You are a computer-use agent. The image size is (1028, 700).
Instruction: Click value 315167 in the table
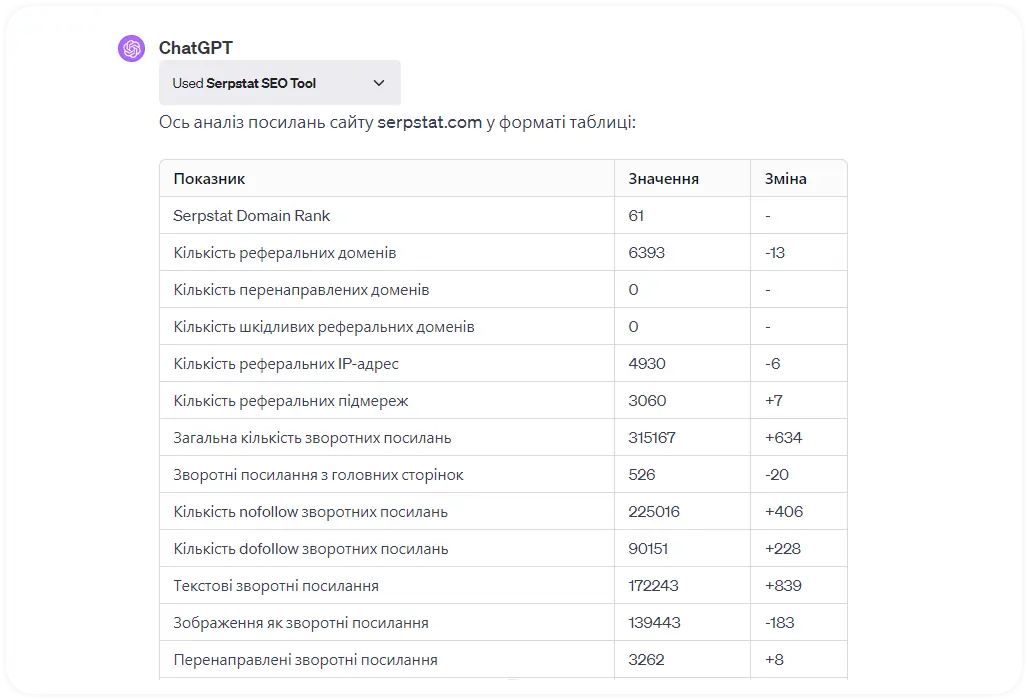652,438
